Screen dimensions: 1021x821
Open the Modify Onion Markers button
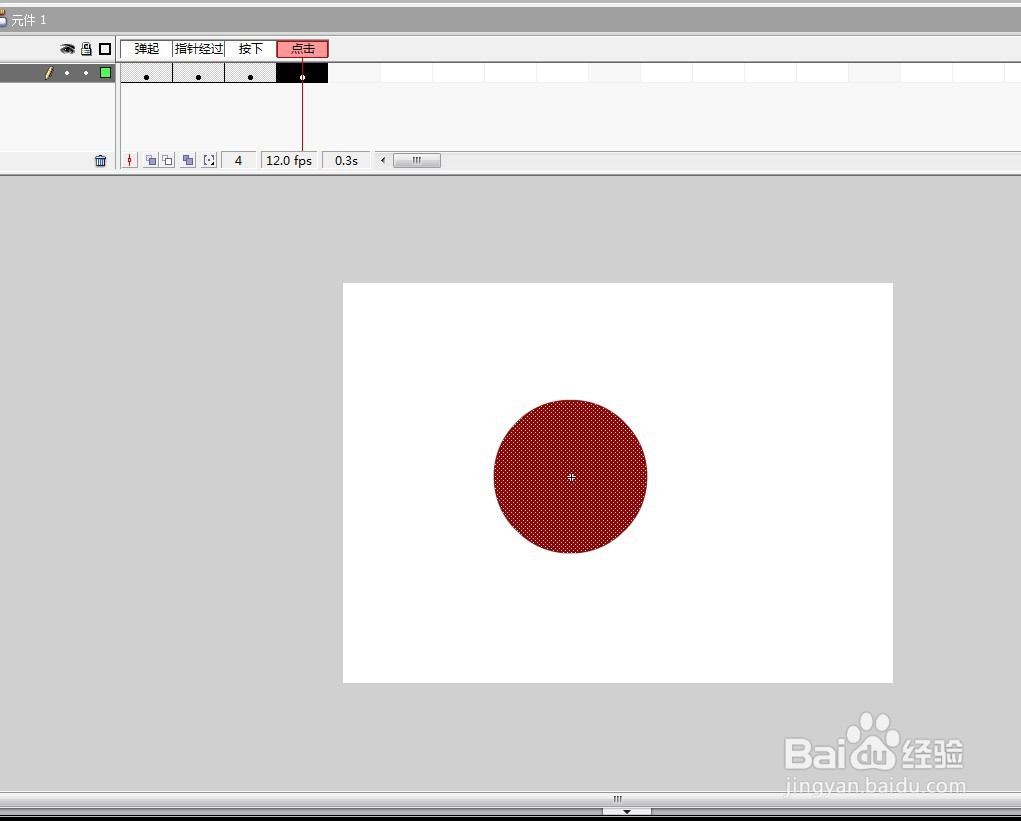(x=209, y=160)
